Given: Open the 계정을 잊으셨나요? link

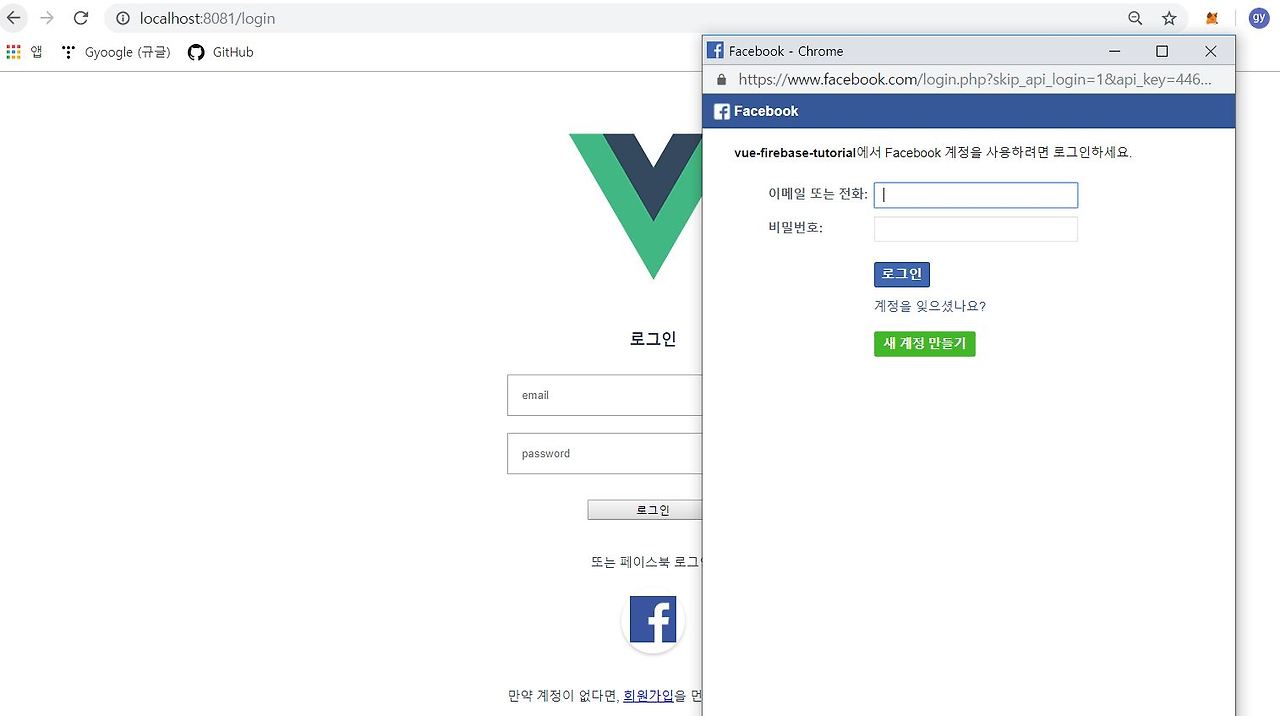Looking at the screenshot, I should [x=930, y=306].
